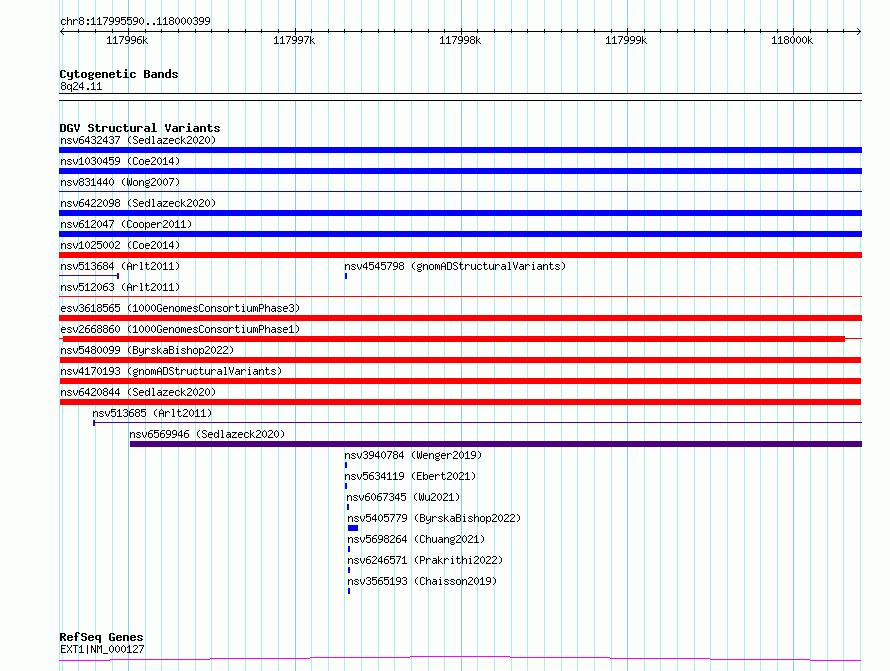Open the Cytogenetic Bands track heading

[119, 74]
